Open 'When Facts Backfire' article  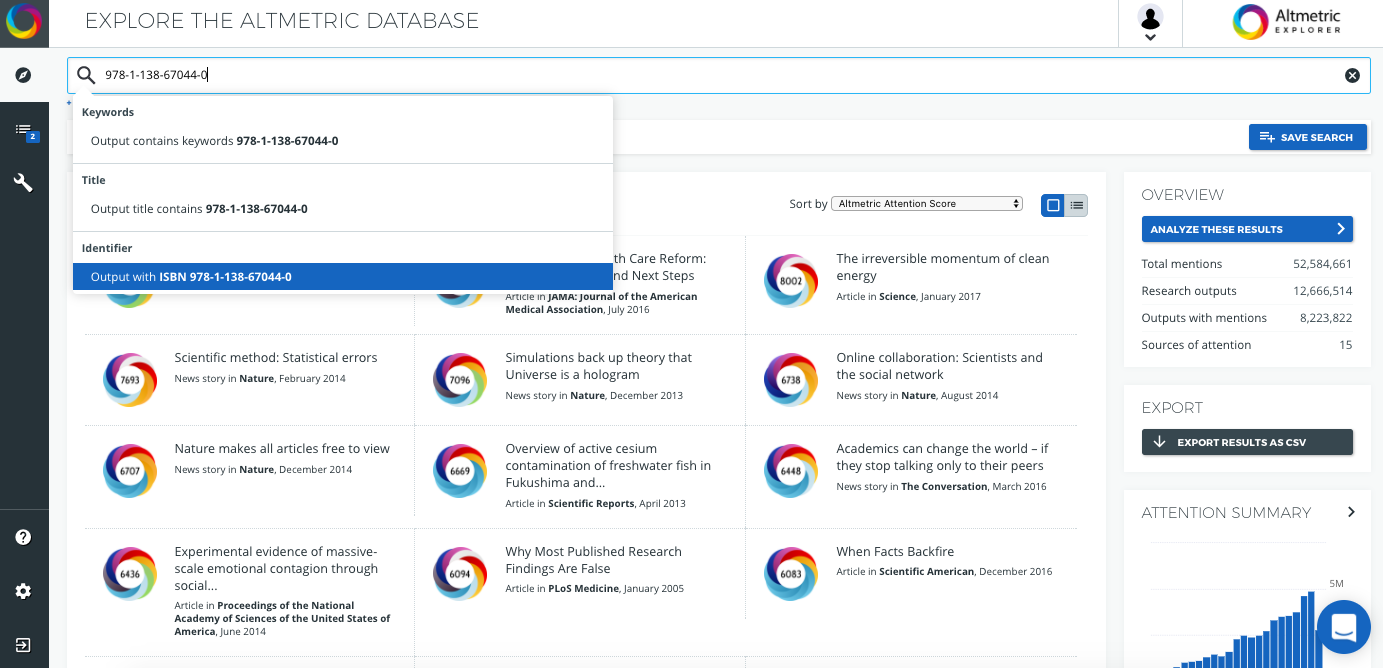895,552
